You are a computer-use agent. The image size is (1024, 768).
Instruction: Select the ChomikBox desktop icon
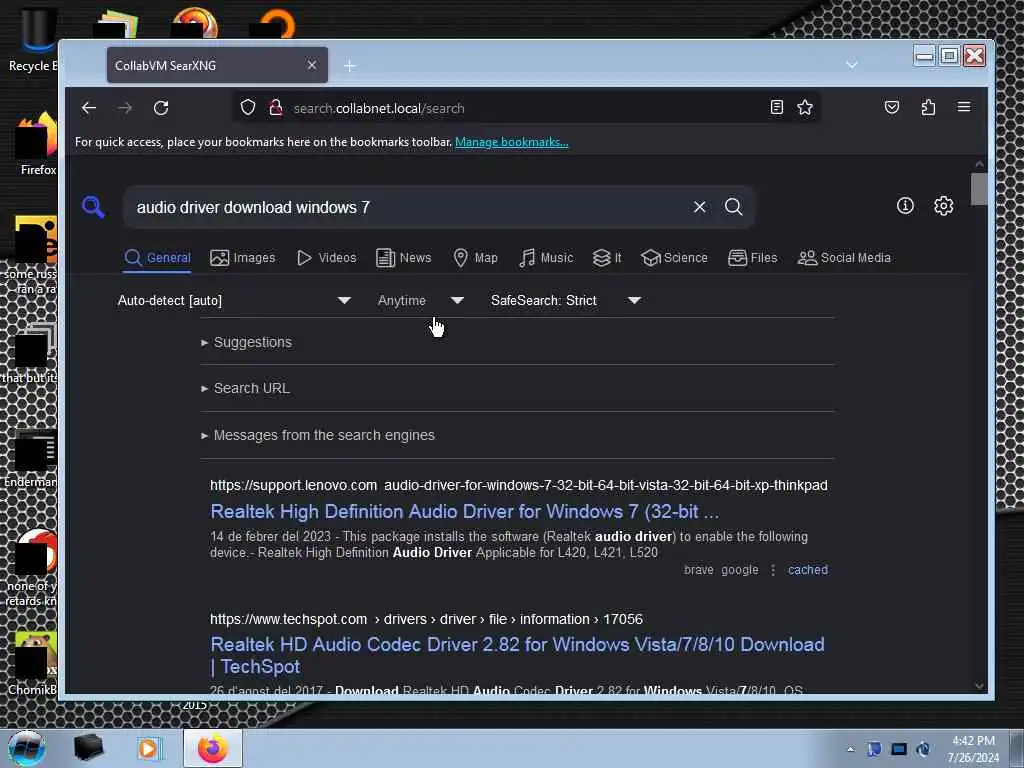33,663
